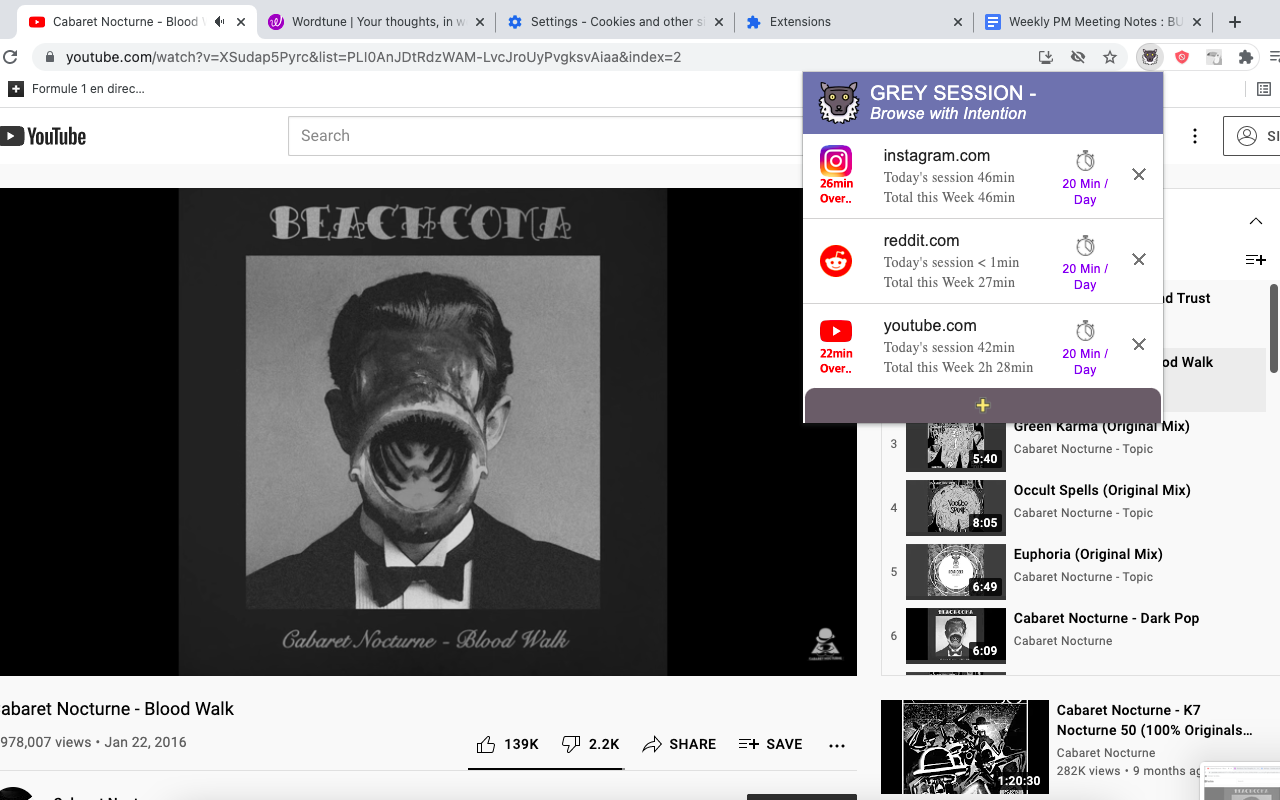Click the install app icon in address bar
1280x800 pixels.
coord(1046,57)
